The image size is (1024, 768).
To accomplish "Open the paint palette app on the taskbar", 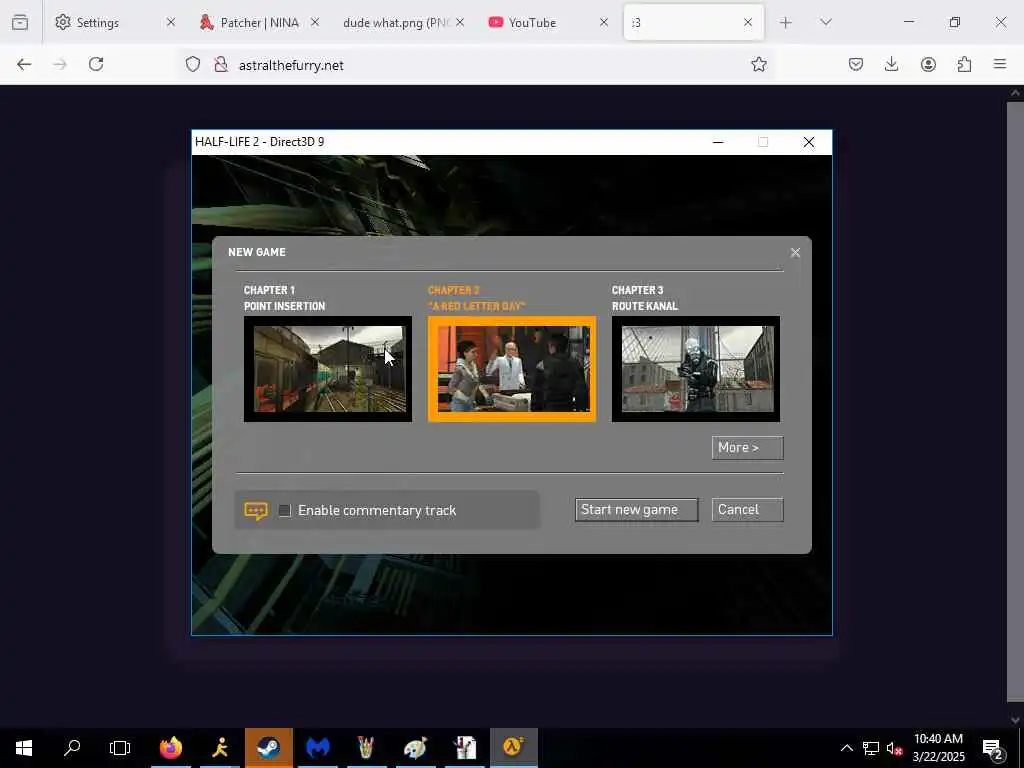I will tap(415, 747).
